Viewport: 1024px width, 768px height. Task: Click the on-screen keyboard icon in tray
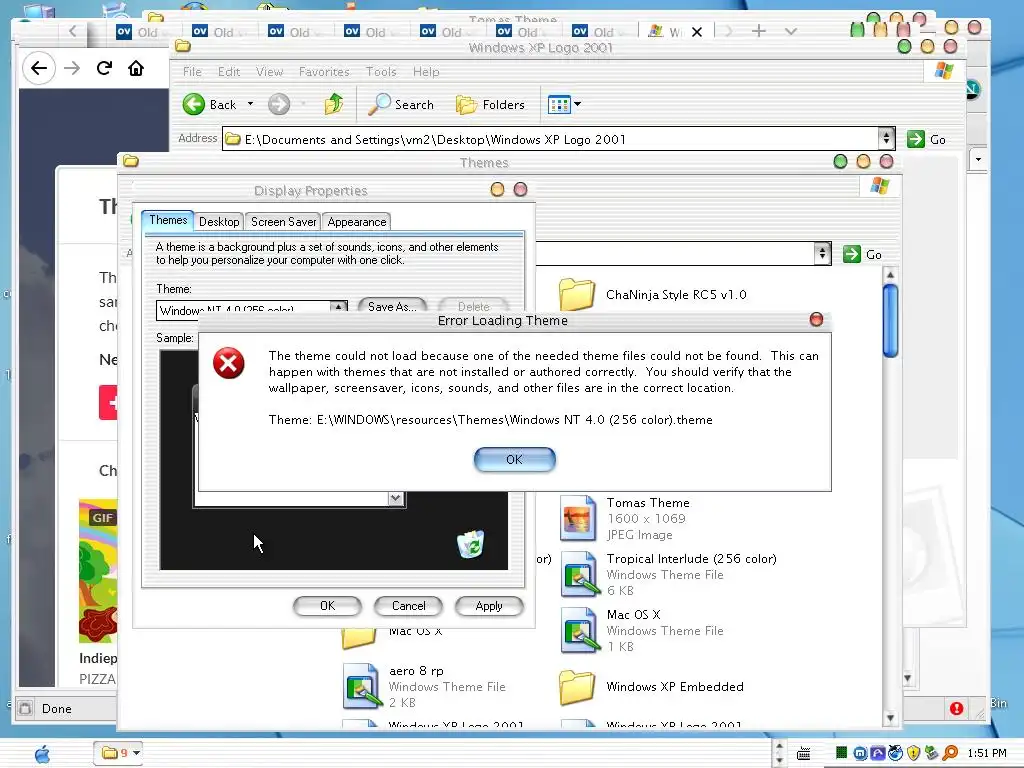pos(804,754)
